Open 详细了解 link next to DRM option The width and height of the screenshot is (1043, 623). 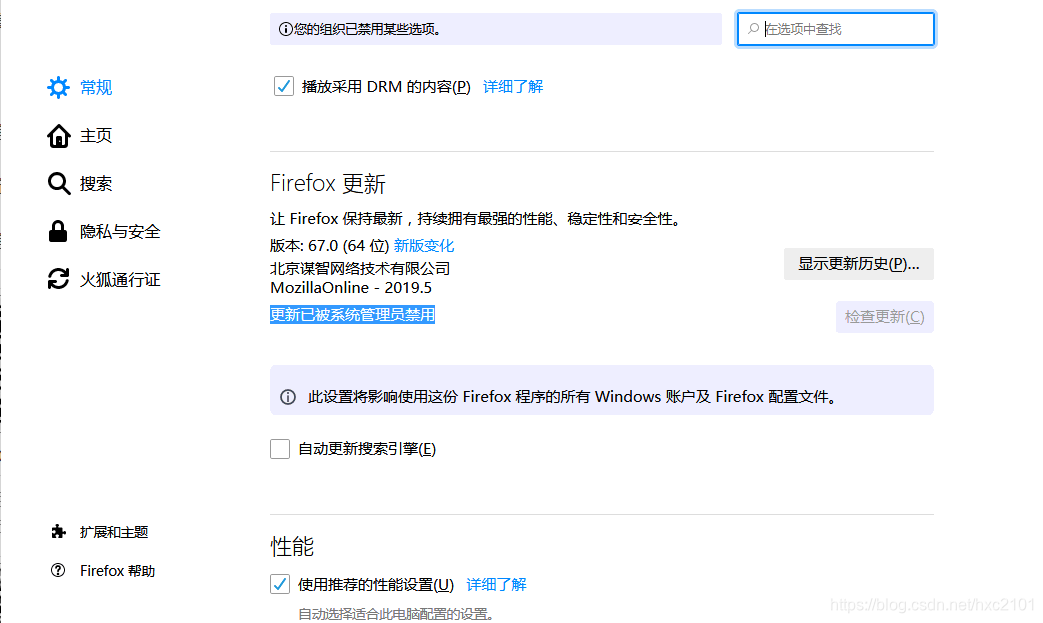(513, 86)
